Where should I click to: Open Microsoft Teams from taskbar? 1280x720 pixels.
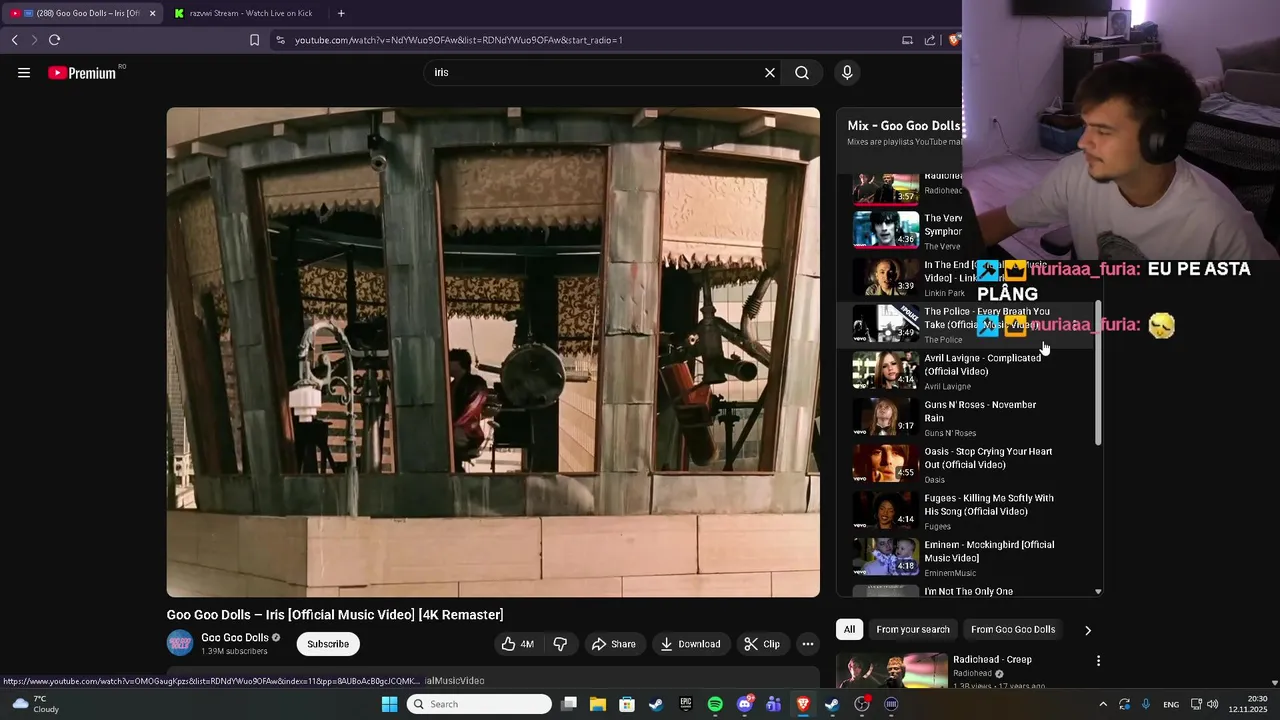click(773, 704)
